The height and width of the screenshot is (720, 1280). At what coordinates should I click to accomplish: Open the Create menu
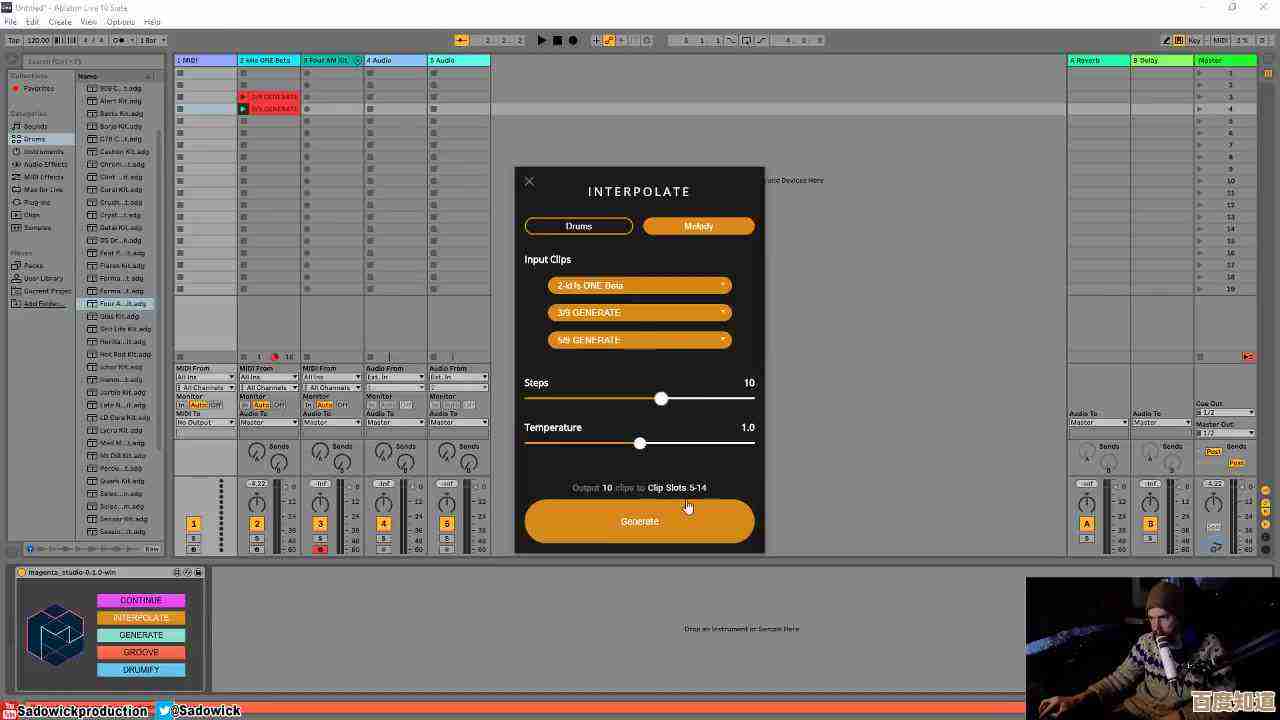[x=60, y=22]
